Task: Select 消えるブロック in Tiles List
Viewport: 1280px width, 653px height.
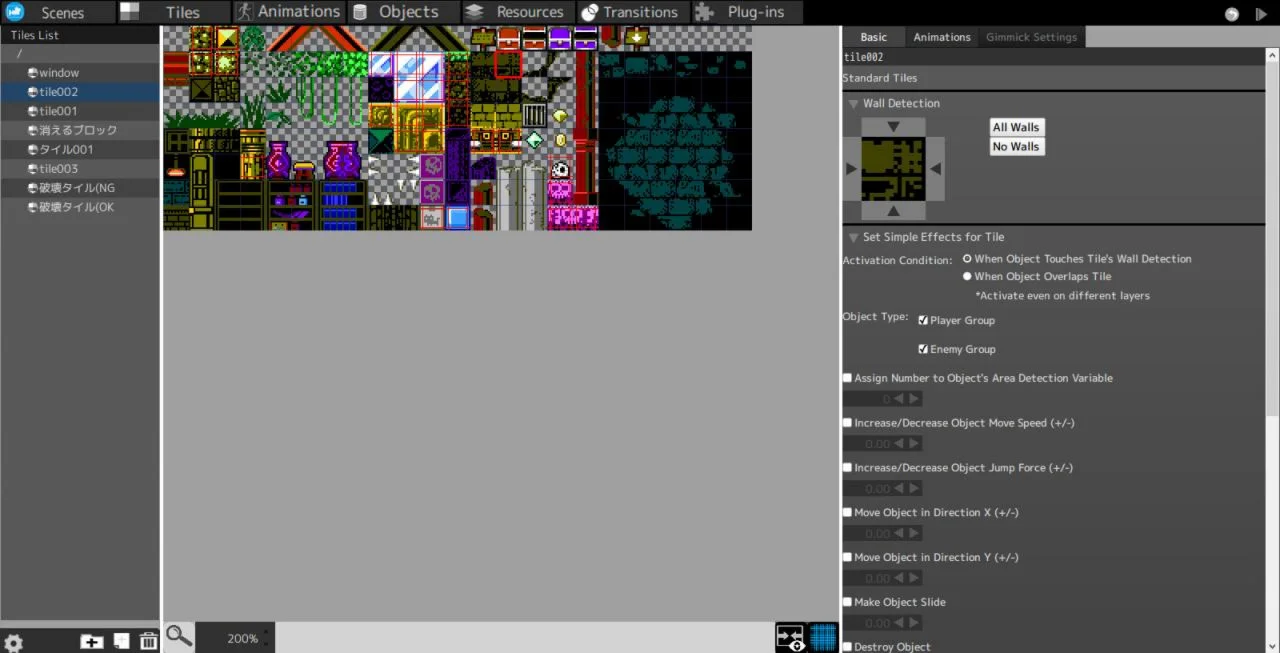Action: (80, 130)
